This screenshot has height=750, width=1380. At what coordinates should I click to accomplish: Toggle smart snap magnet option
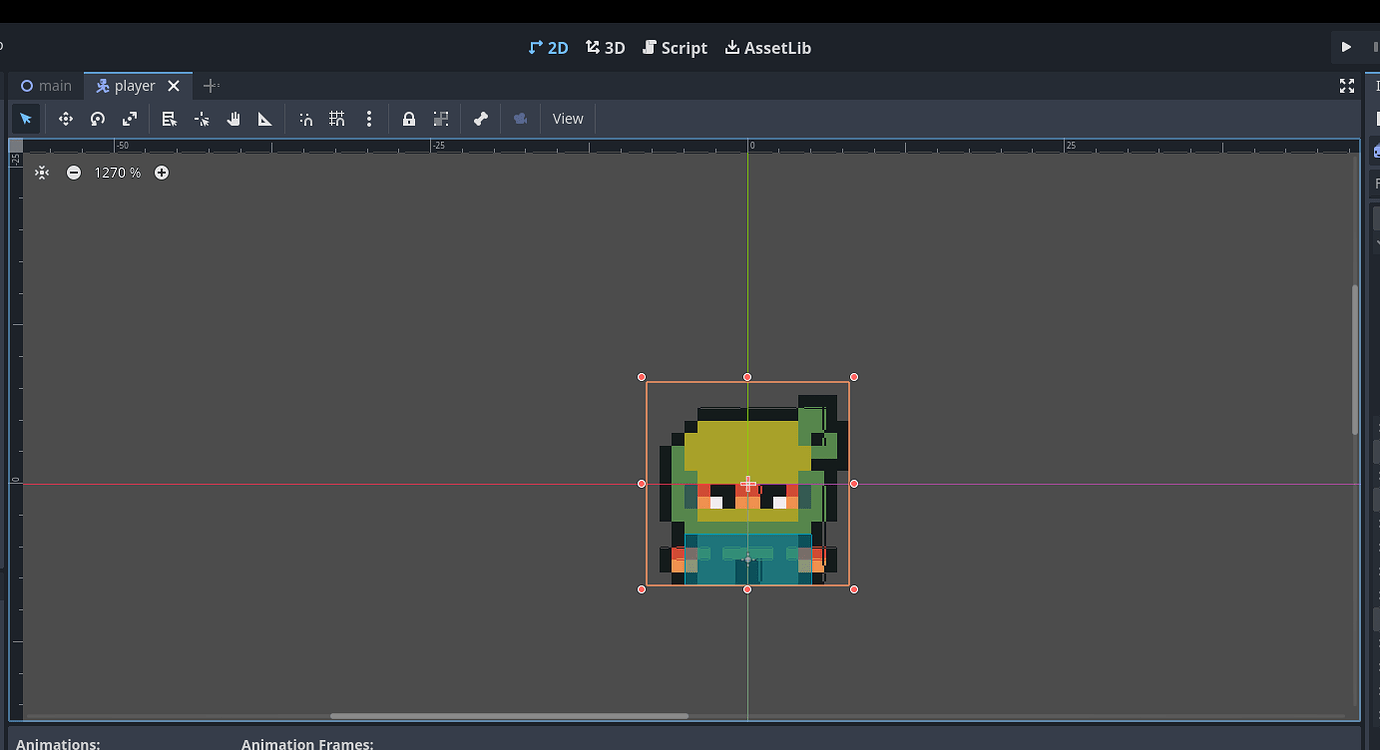pos(305,119)
